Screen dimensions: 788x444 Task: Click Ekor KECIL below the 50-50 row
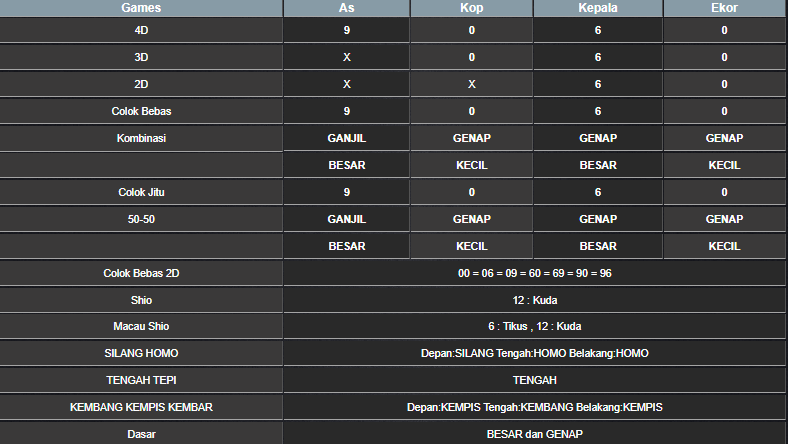coord(725,246)
